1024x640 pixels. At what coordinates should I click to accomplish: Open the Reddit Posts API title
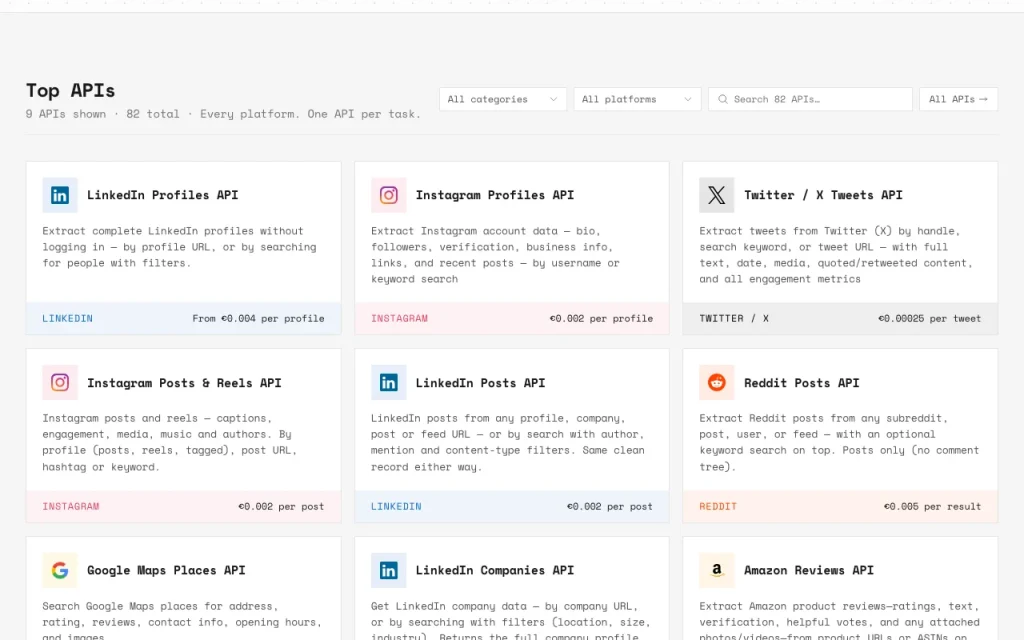(802, 383)
